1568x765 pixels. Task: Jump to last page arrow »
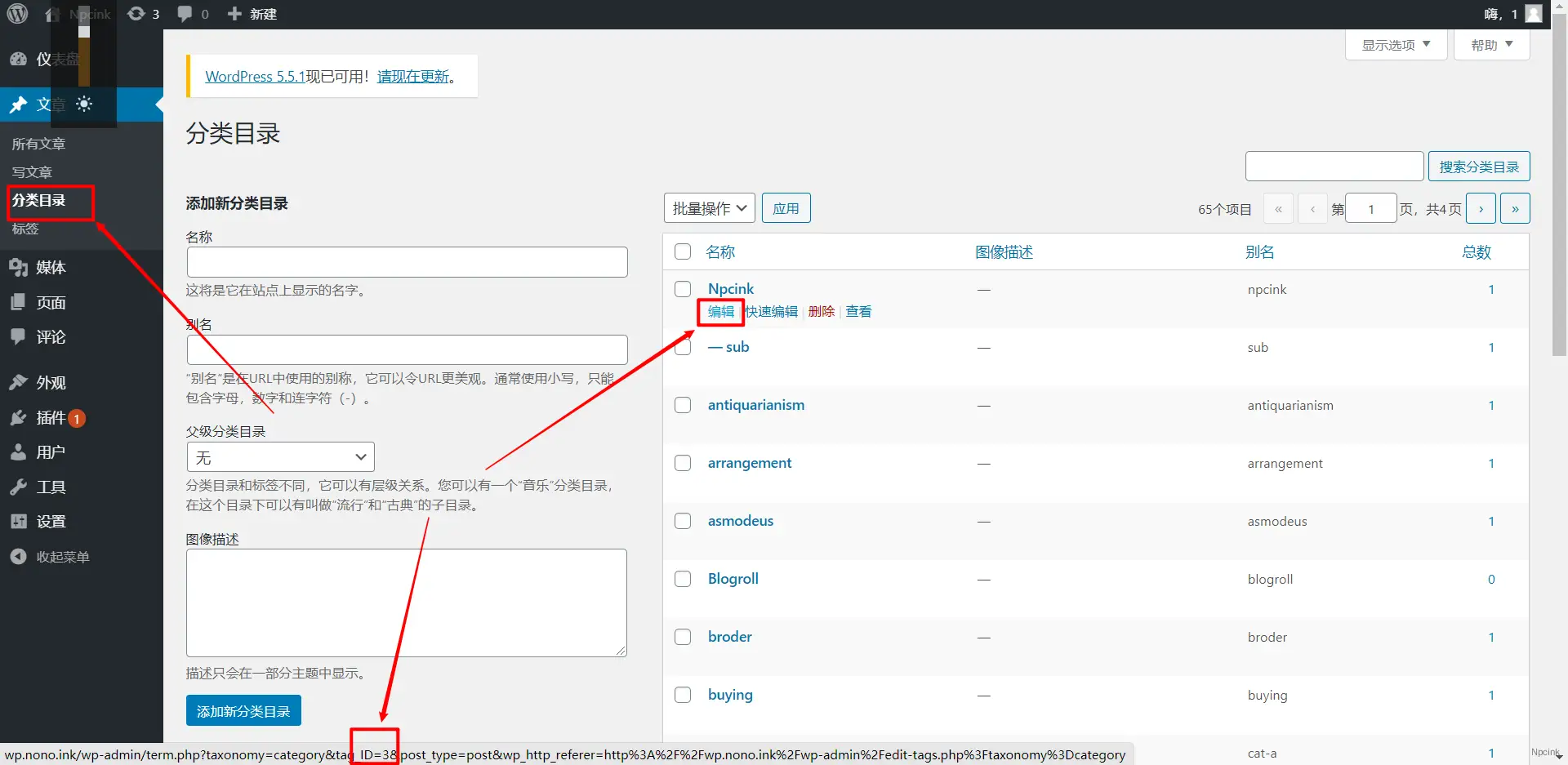1515,208
